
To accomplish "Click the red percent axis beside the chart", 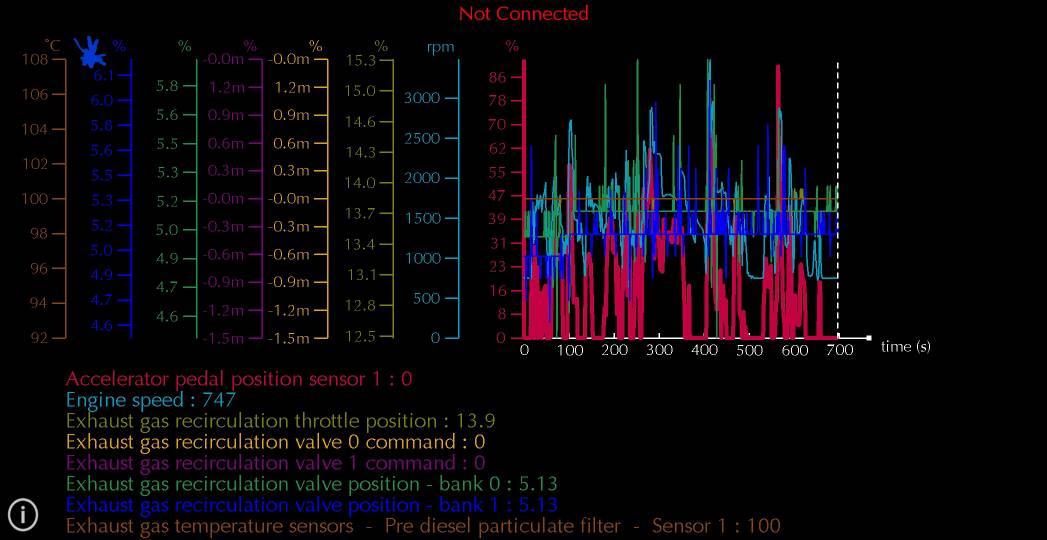I will click(x=523, y=200).
